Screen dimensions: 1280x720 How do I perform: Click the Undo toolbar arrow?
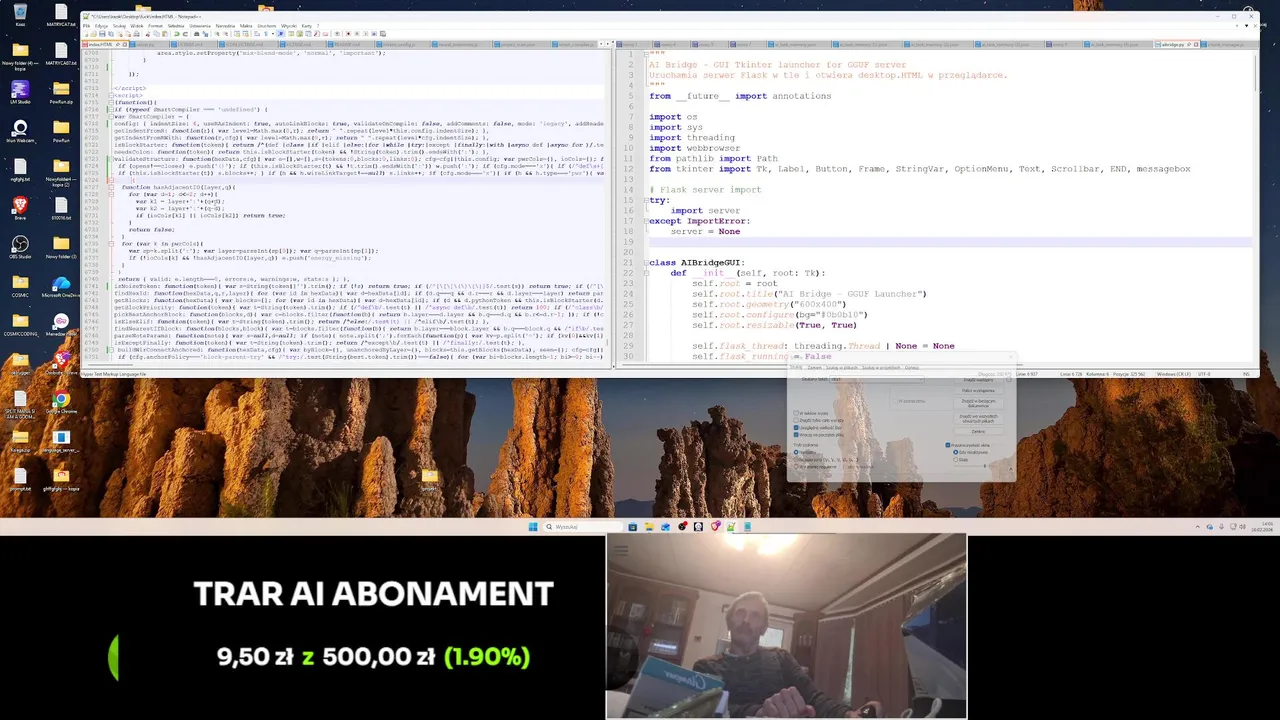176,34
